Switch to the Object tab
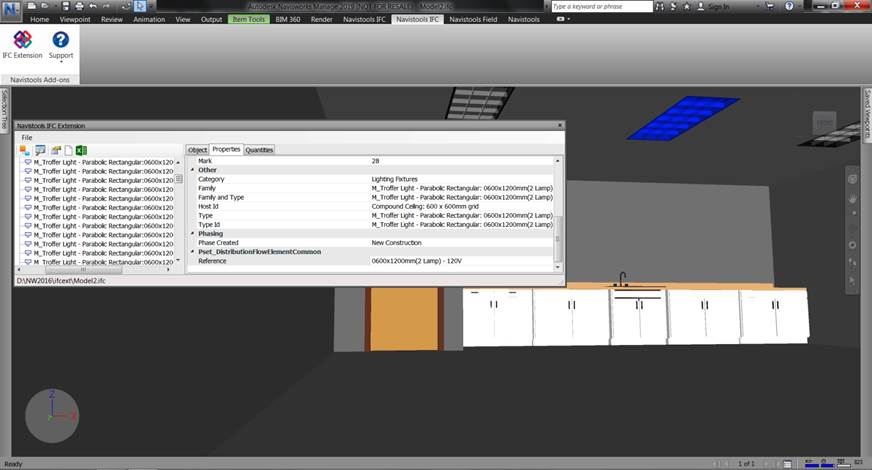This screenshot has width=872, height=470. pyautogui.click(x=197, y=150)
